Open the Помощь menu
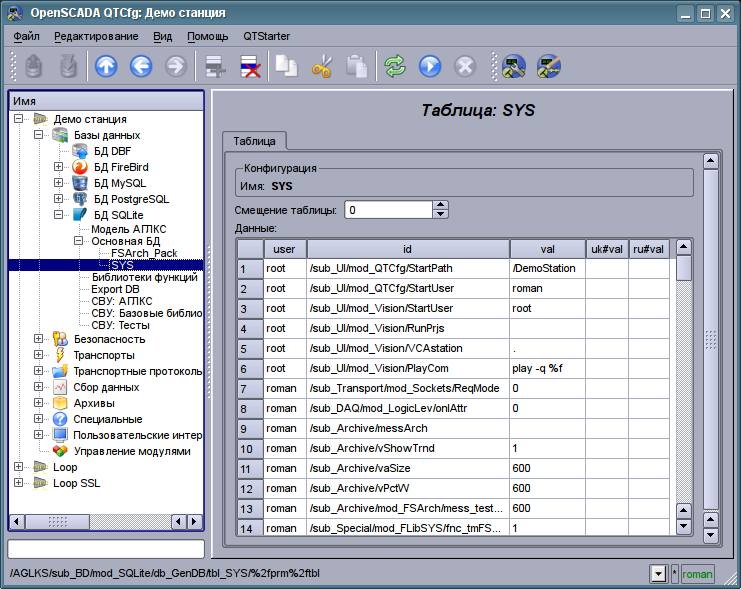The image size is (741, 589). [207, 36]
